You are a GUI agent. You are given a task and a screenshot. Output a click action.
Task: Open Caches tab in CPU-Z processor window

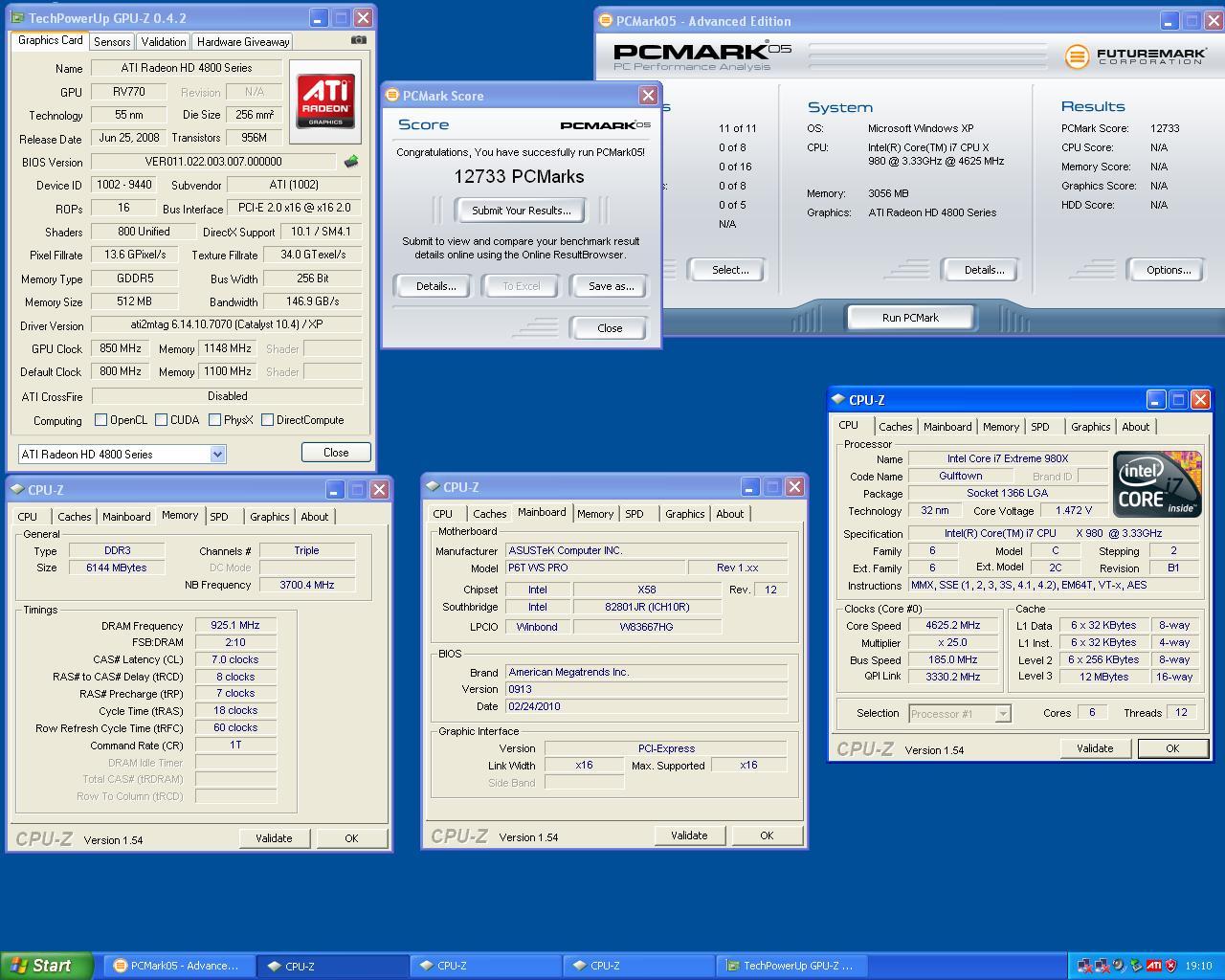(x=896, y=427)
